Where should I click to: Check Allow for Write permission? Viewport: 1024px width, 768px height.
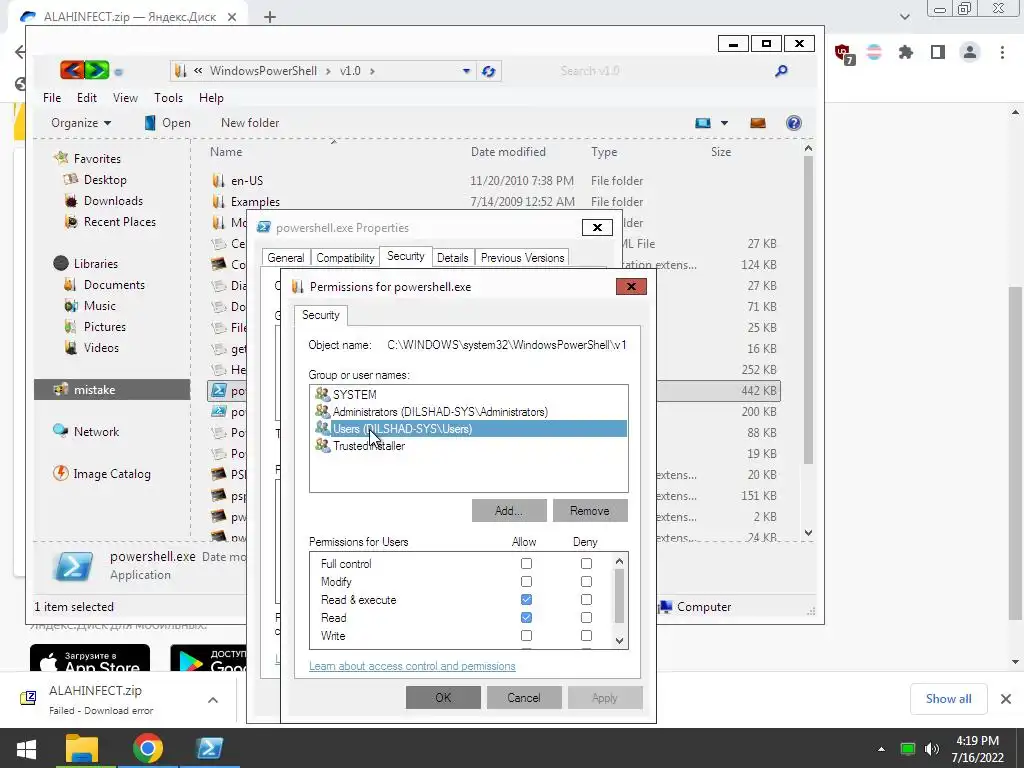pyautogui.click(x=526, y=635)
